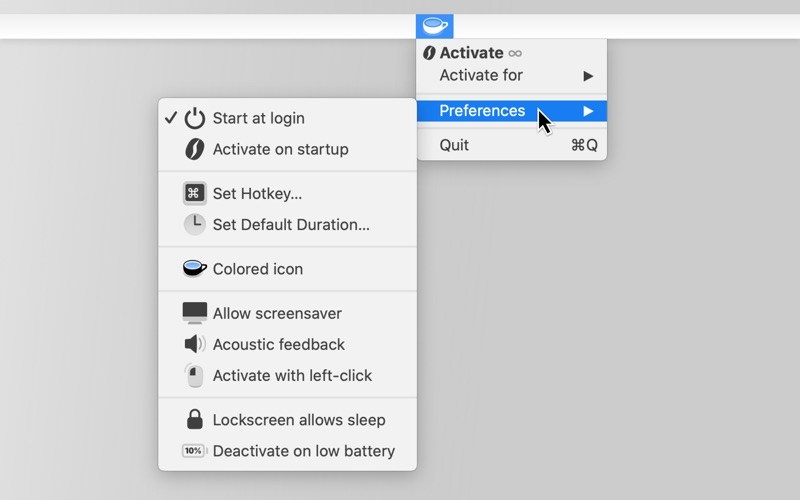Screen dimensions: 800x500
Task: Click the blue coffee cup Colored icon image
Action: 195,269
